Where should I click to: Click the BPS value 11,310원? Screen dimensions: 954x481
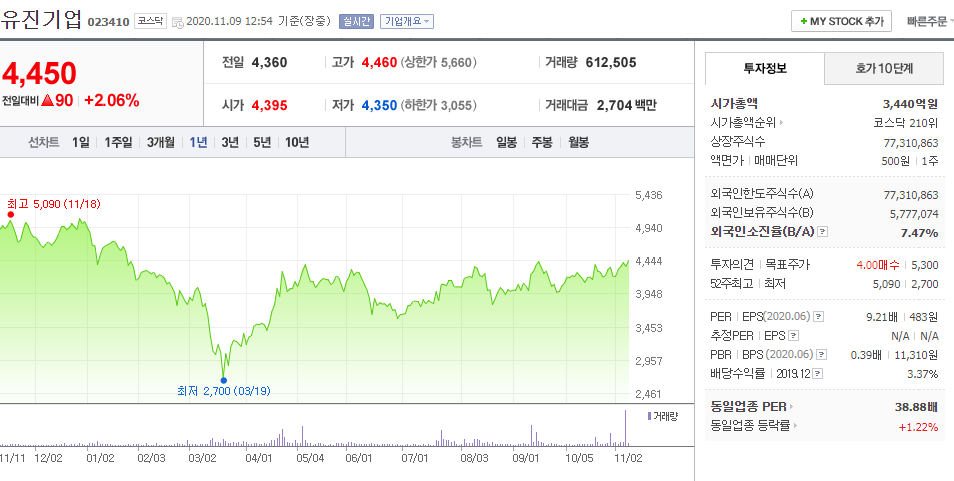pos(917,355)
